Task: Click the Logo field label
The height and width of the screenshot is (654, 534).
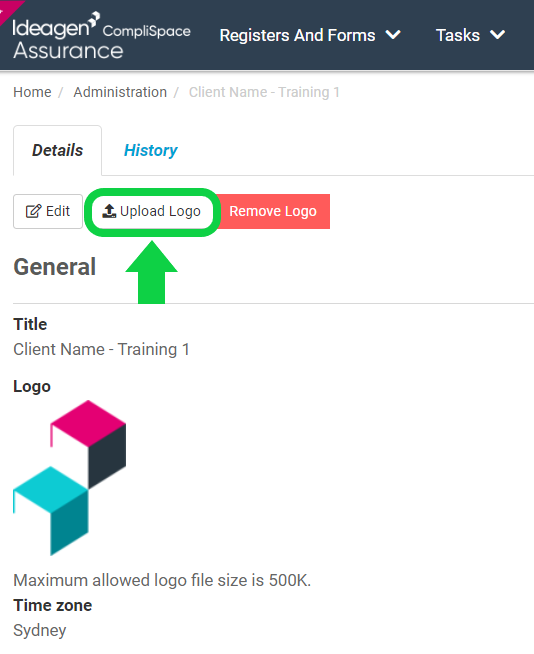Action: coord(32,386)
